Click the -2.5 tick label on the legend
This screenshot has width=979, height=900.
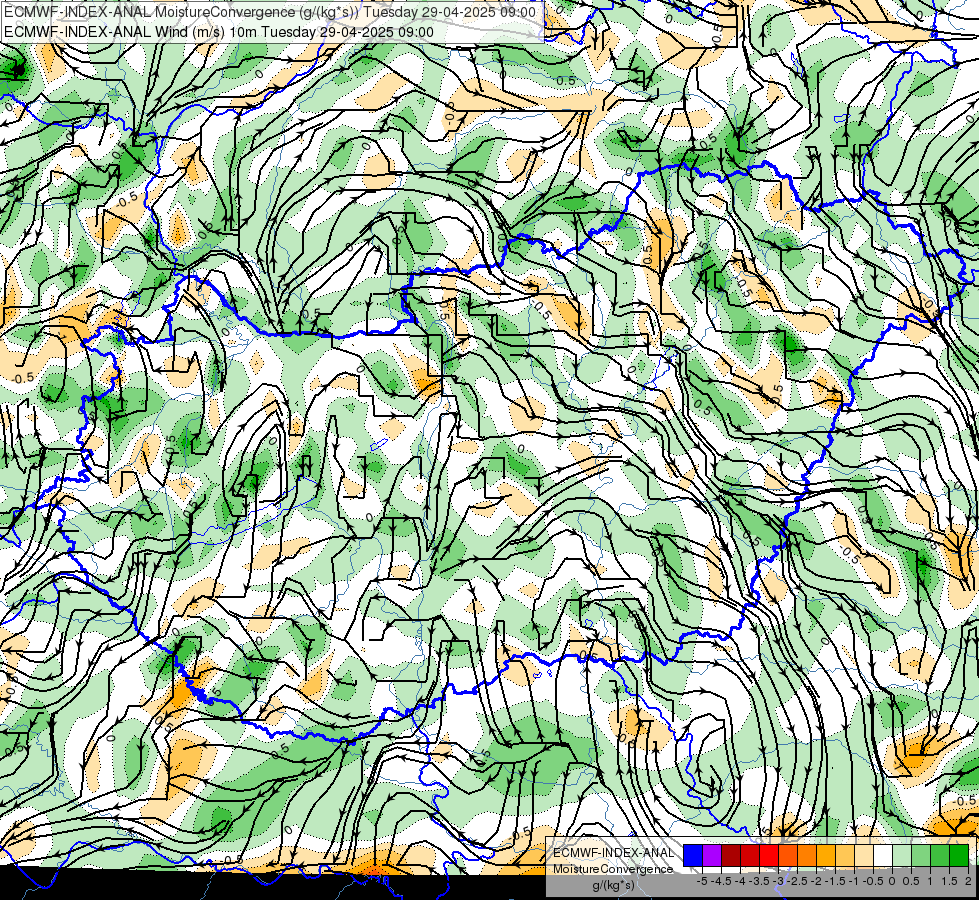click(x=797, y=881)
